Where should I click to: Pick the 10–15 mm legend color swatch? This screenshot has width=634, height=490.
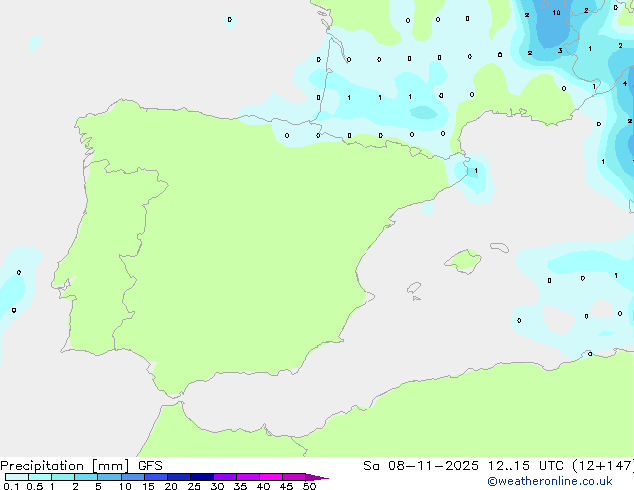pyautogui.click(x=132, y=477)
